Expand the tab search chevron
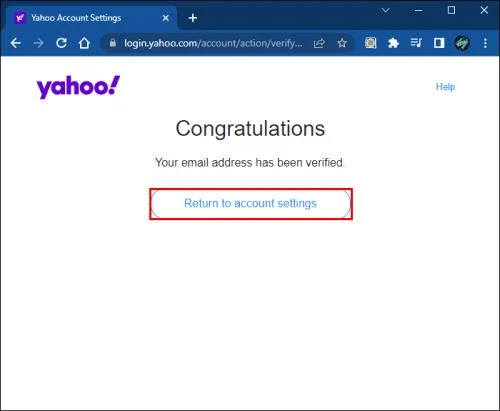 386,10
